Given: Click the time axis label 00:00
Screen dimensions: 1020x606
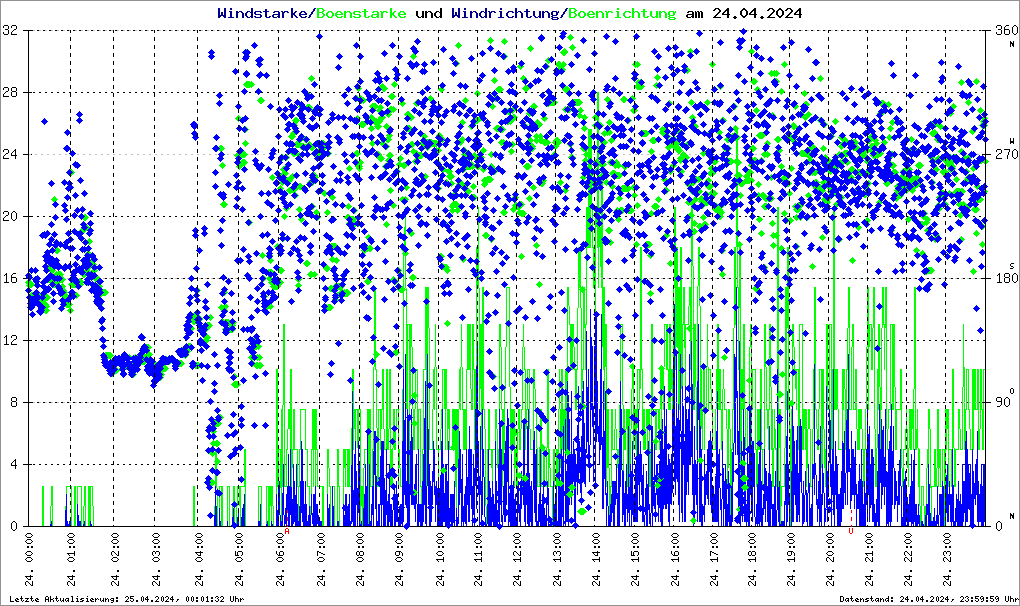Looking at the screenshot, I should pyautogui.click(x=30, y=559).
